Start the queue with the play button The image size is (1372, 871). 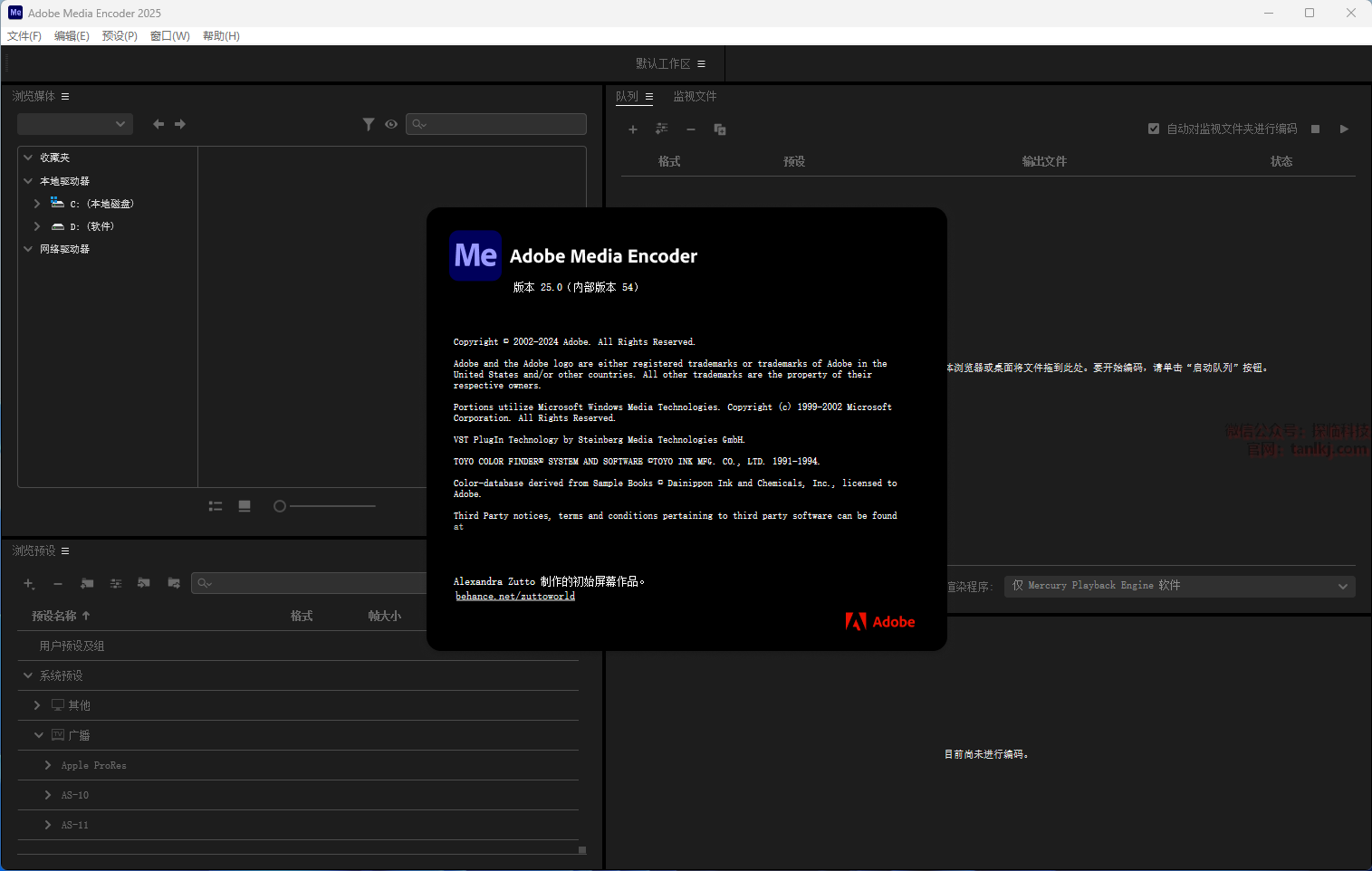(1344, 129)
